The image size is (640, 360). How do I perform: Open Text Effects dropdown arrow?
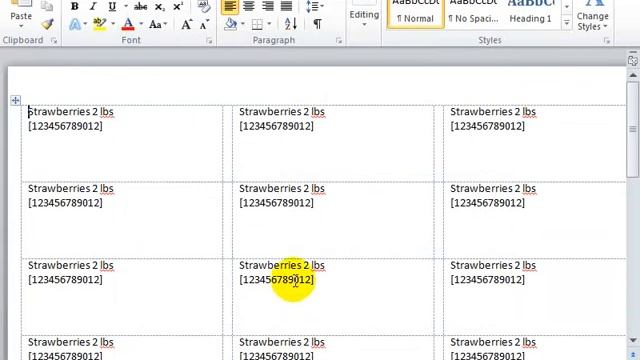pyautogui.click(x=85, y=24)
